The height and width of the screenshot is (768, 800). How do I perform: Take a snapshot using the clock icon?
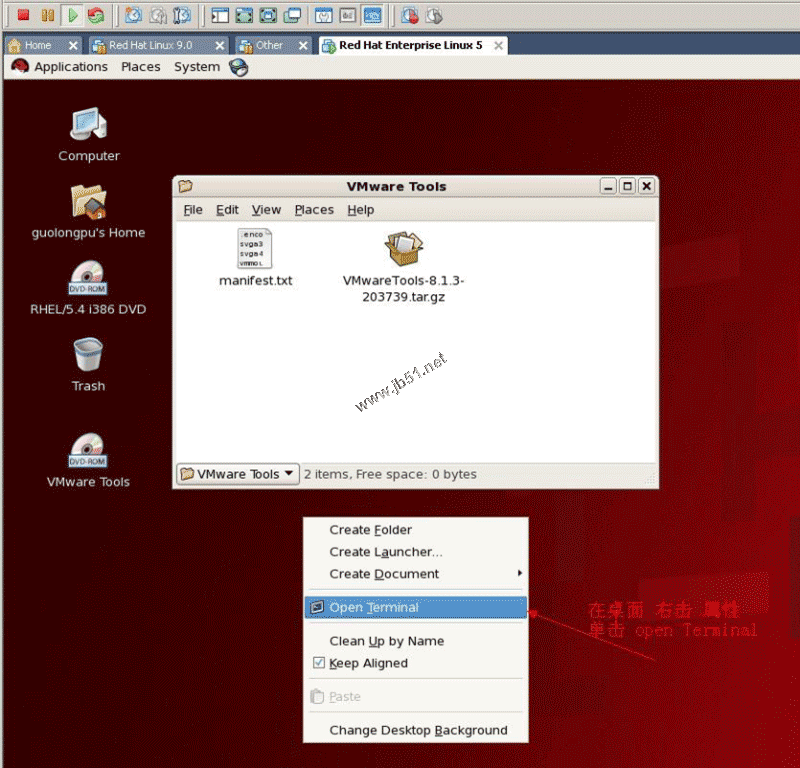(x=134, y=15)
